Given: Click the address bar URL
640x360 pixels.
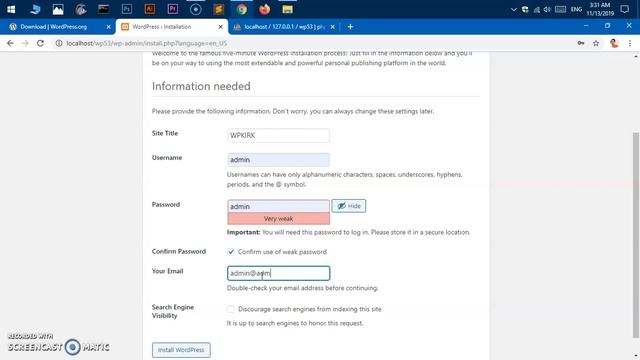Looking at the screenshot, I should point(147,43).
